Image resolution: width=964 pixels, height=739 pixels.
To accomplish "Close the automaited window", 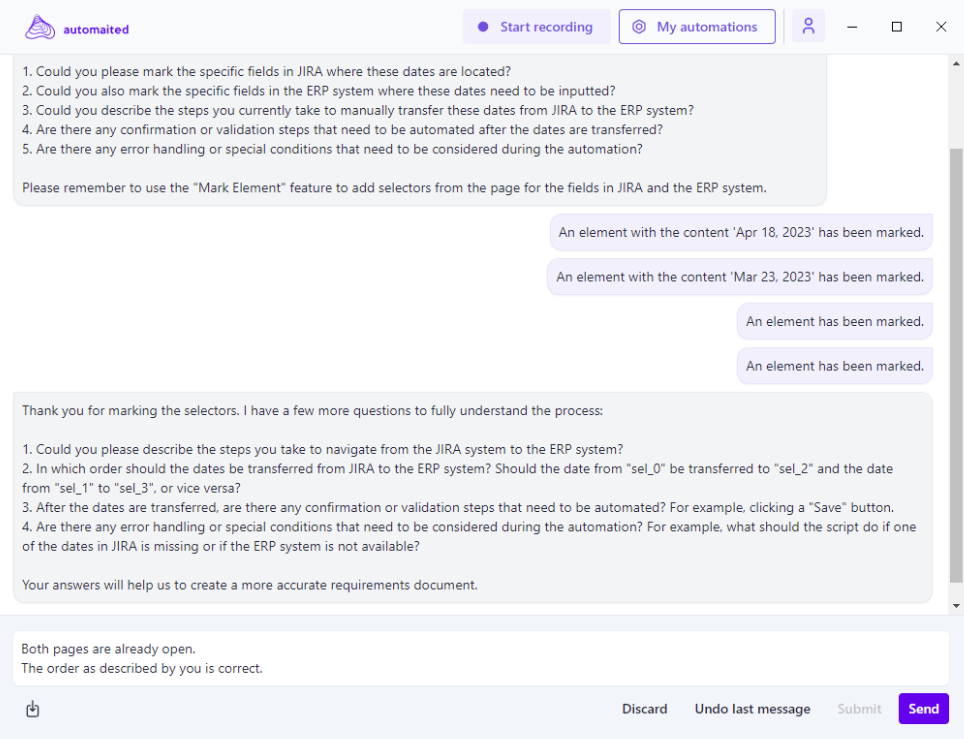I will (x=941, y=27).
